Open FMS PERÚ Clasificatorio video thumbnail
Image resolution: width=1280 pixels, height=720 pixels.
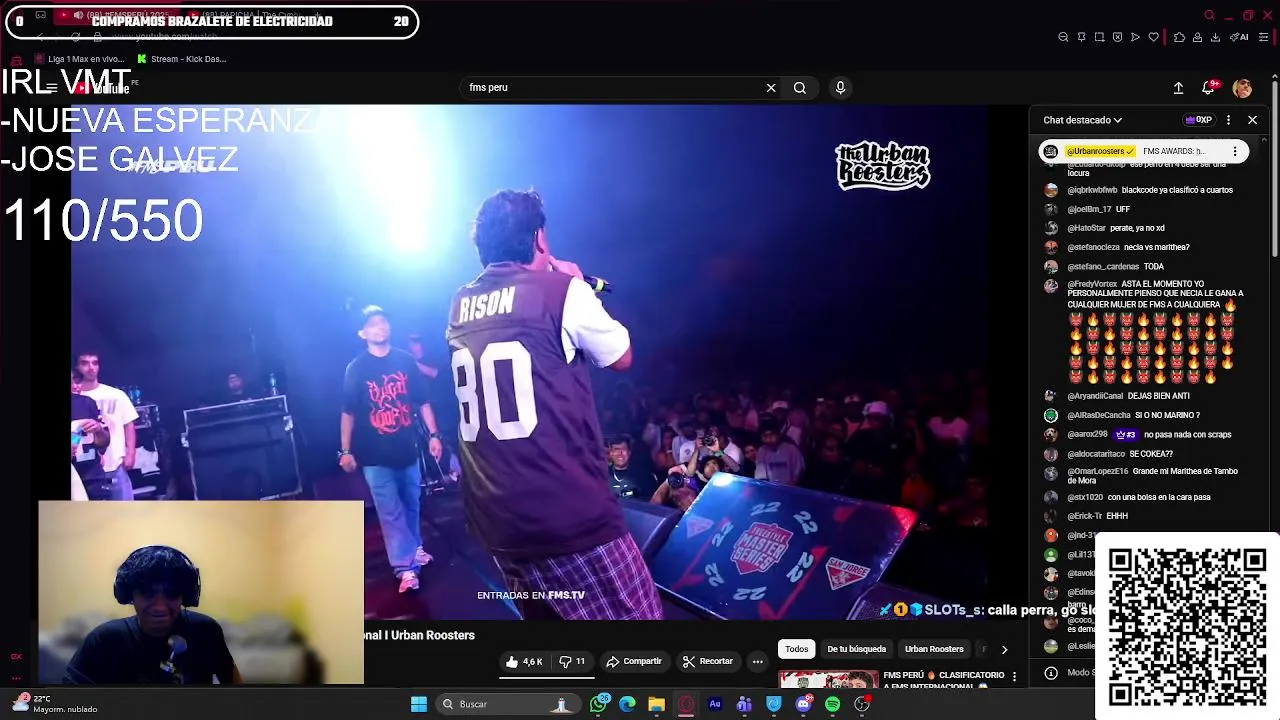pos(829,679)
